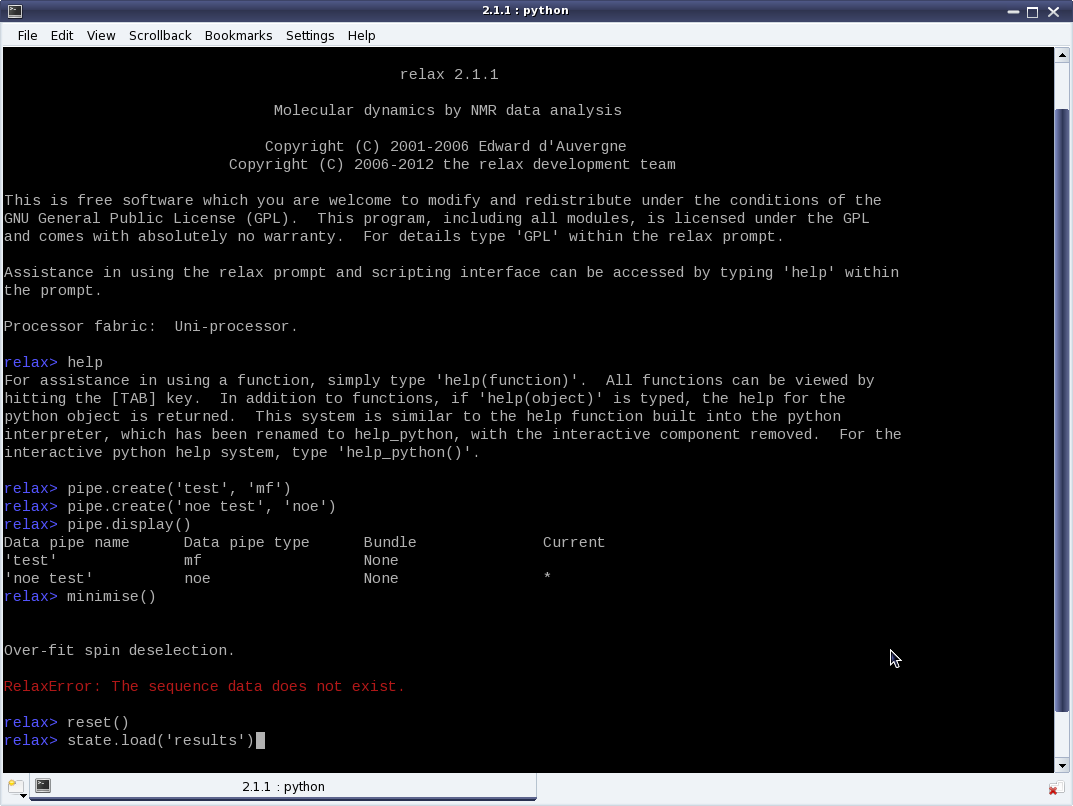Click the state.load('results') command line
1073x806 pixels.
[x=160, y=741]
